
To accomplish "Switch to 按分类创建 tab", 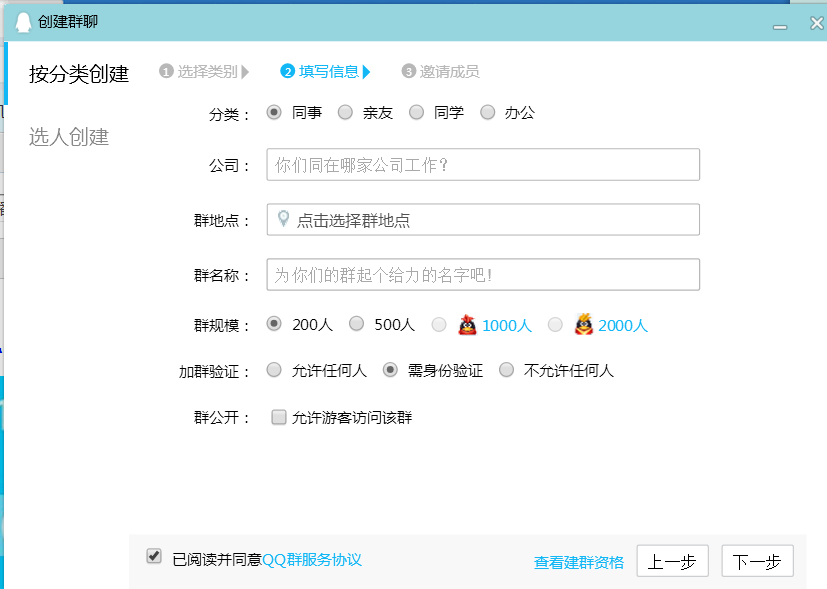I will [x=79, y=73].
